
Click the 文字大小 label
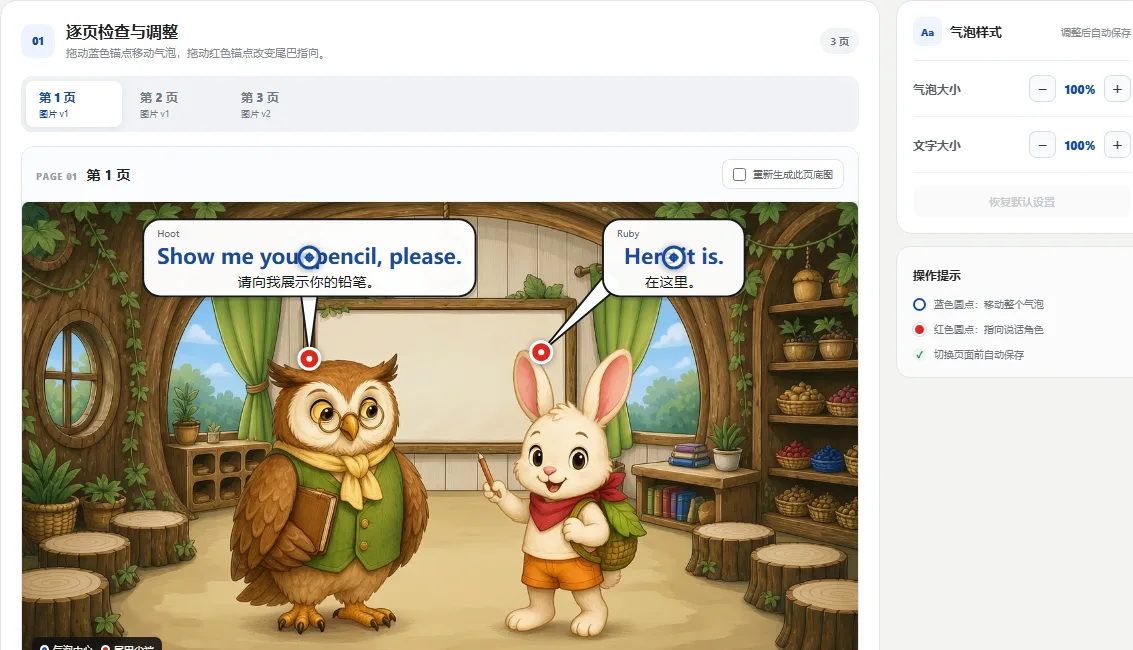pyautogui.click(x=936, y=145)
